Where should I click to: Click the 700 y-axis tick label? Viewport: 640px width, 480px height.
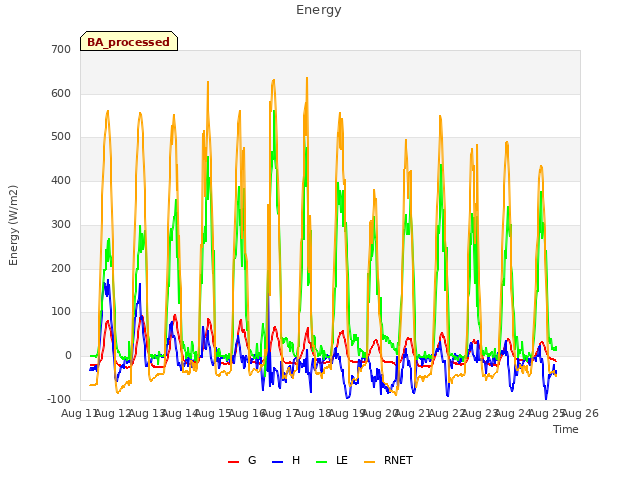(x=61, y=49)
